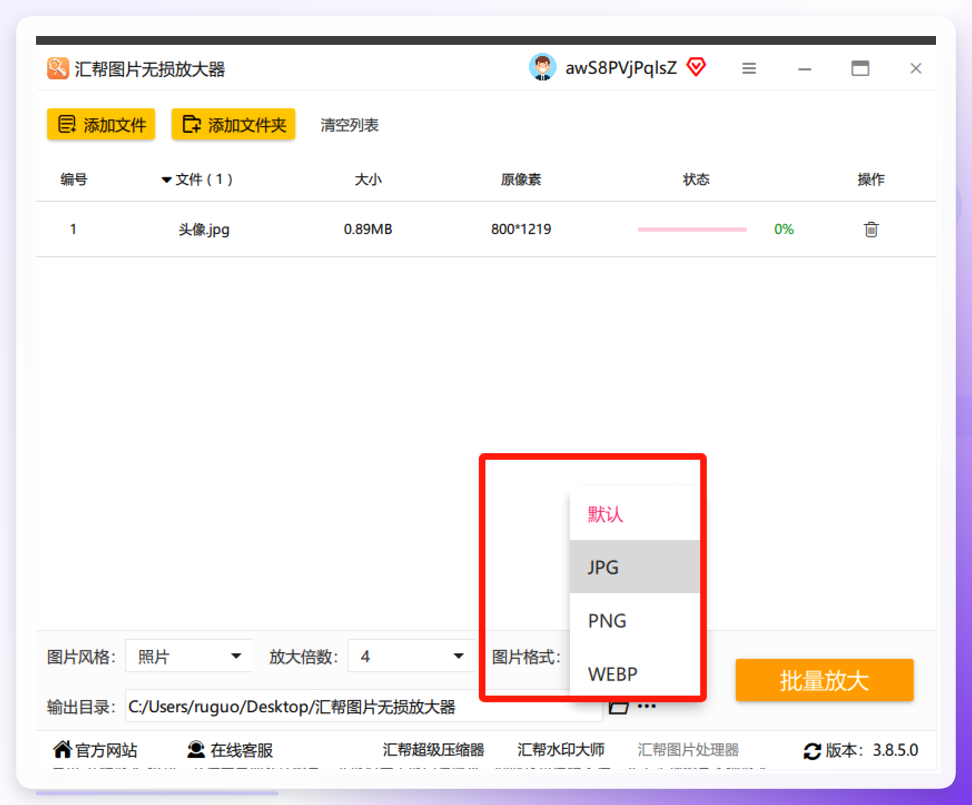Click the three-dot browse button
The width and height of the screenshot is (972, 805).
647,706
